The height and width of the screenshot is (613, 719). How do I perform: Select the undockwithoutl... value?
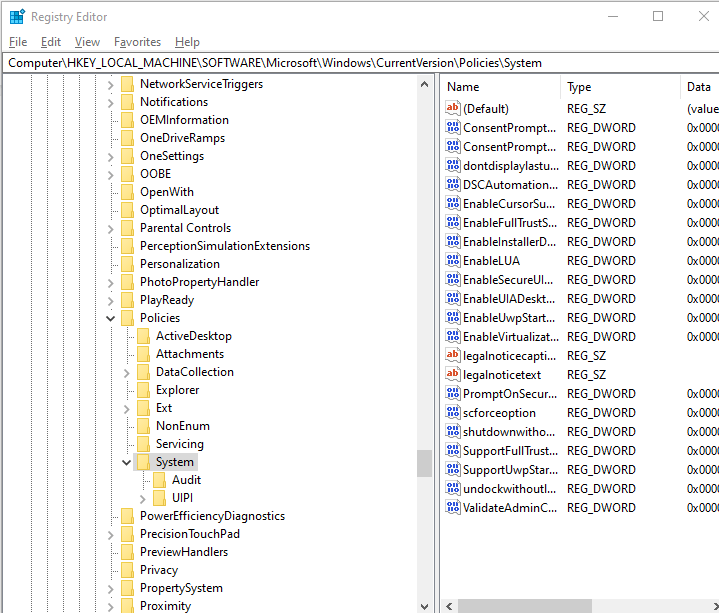point(509,489)
